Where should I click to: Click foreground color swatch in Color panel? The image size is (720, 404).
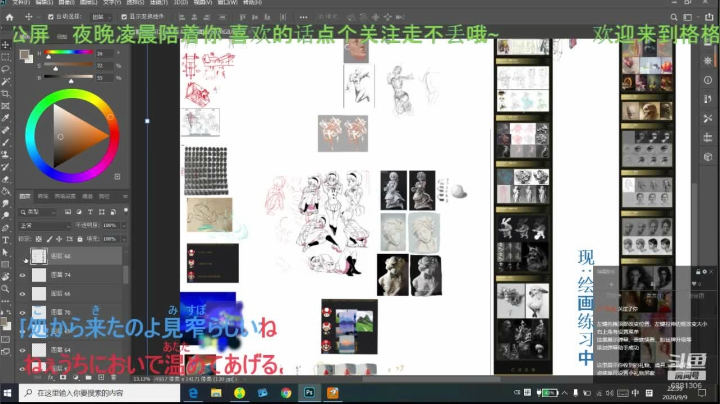pyautogui.click(x=24, y=55)
